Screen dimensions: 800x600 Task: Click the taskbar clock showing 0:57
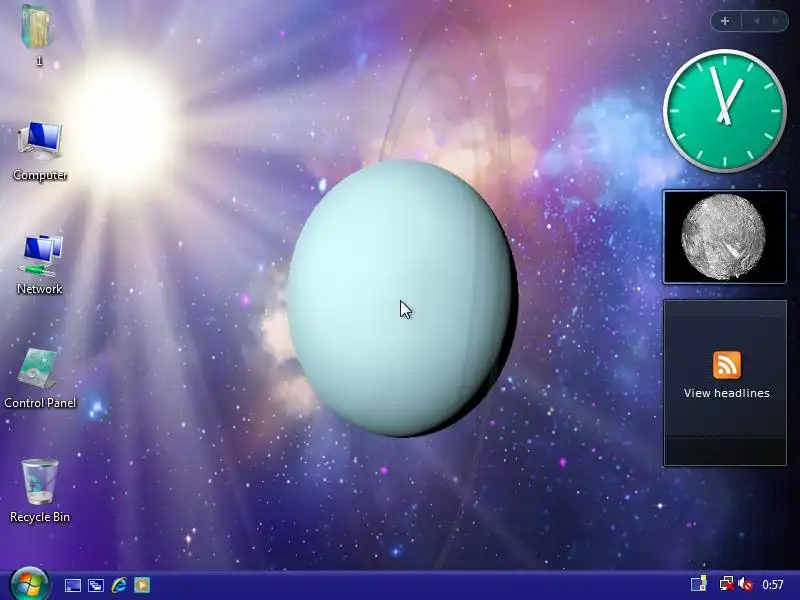773,585
